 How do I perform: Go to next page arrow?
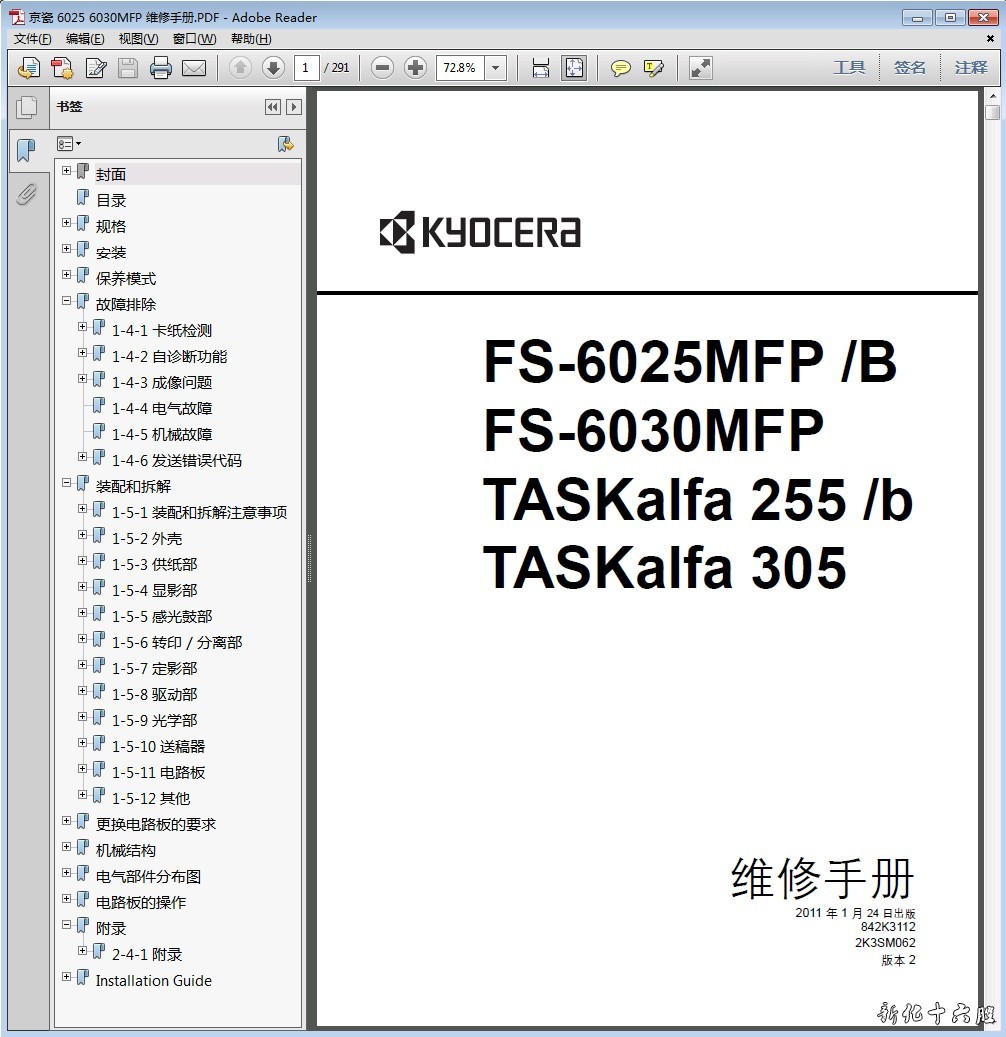(273, 68)
